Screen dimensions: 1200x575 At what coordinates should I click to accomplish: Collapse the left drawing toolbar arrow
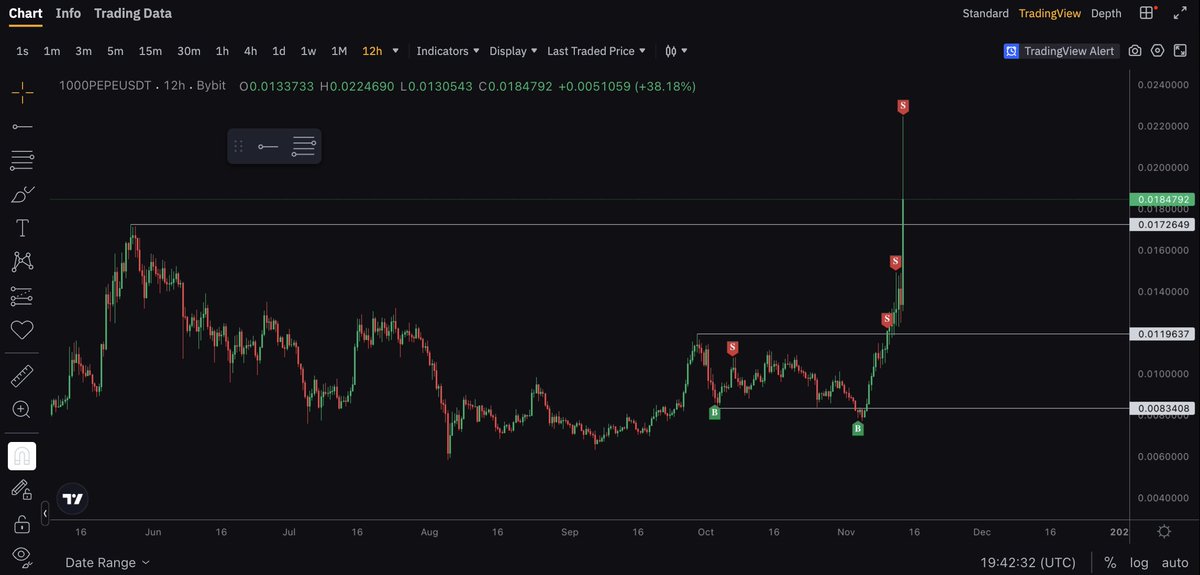click(45, 513)
